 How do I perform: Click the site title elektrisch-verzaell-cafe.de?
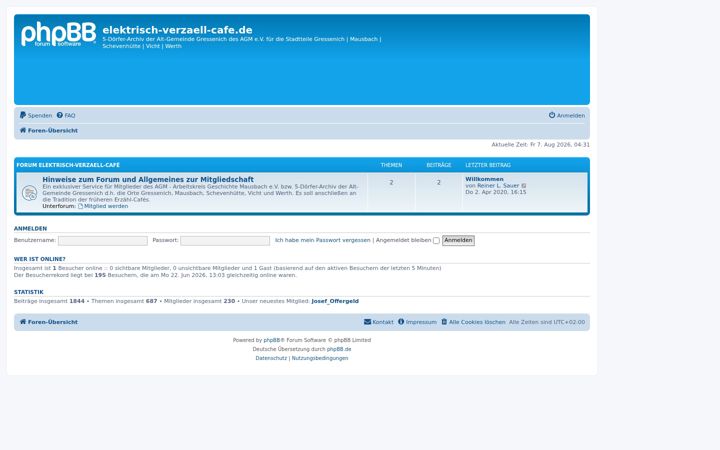[177, 30]
